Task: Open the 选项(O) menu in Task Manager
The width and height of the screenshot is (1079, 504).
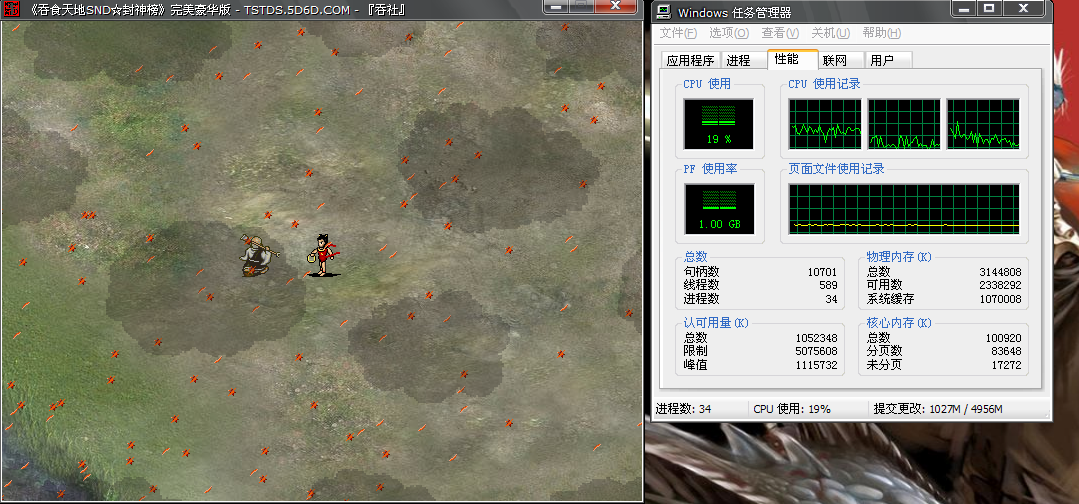Action: pos(729,33)
